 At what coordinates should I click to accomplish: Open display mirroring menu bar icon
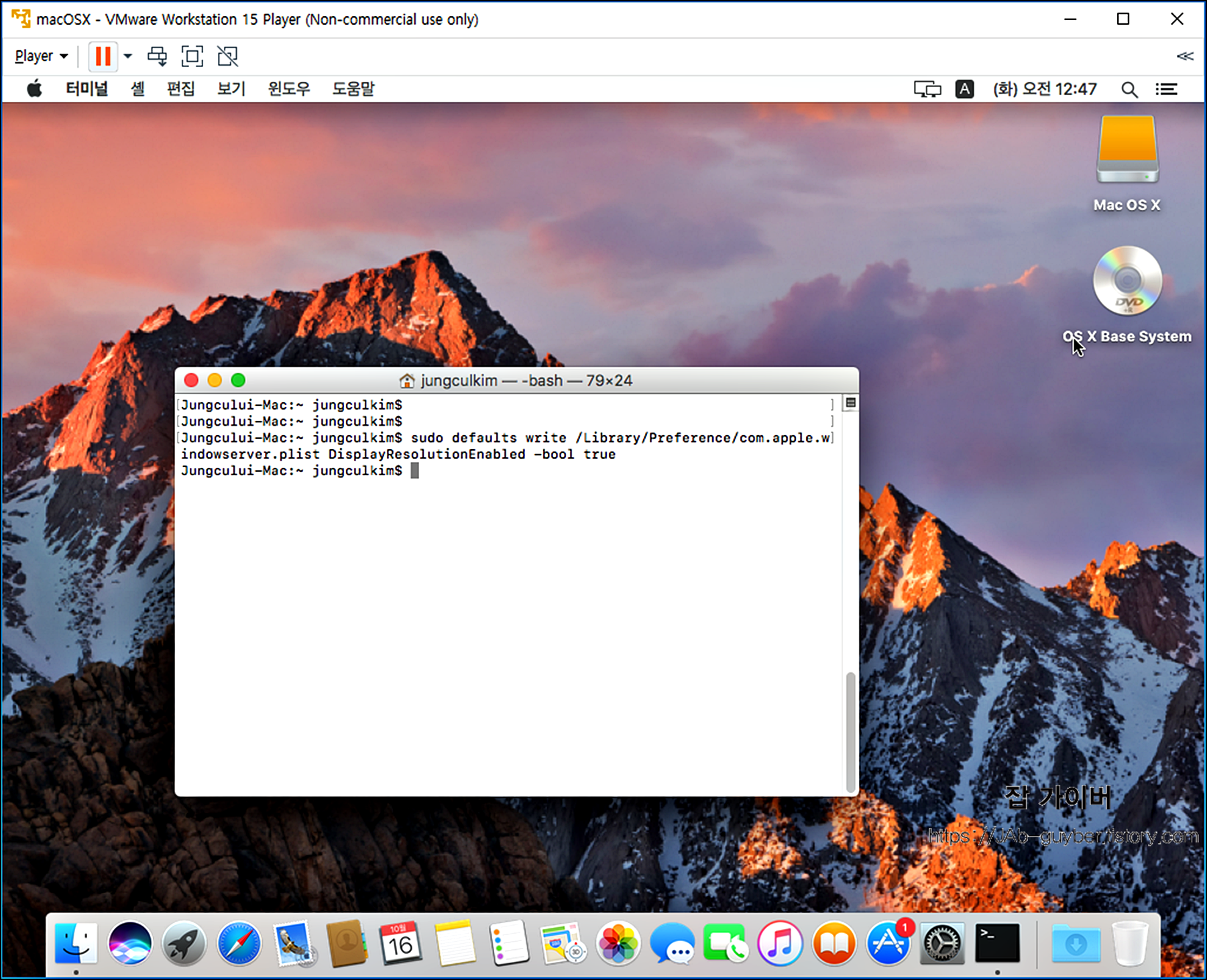point(927,89)
